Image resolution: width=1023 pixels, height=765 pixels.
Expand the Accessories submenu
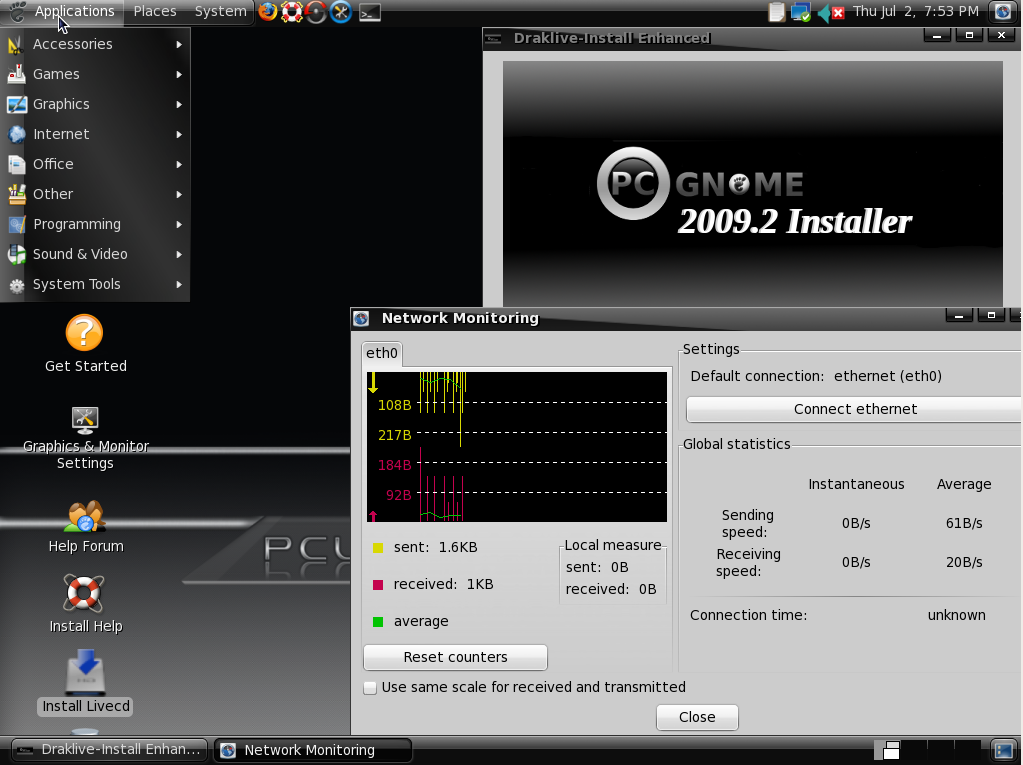[x=95, y=44]
